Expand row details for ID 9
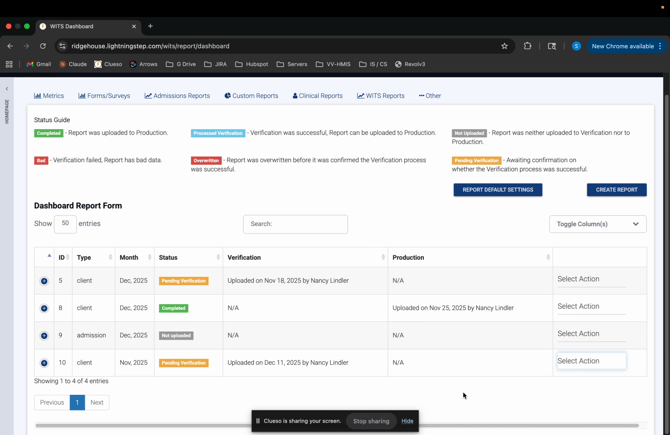Image resolution: width=670 pixels, height=435 pixels. click(x=44, y=336)
